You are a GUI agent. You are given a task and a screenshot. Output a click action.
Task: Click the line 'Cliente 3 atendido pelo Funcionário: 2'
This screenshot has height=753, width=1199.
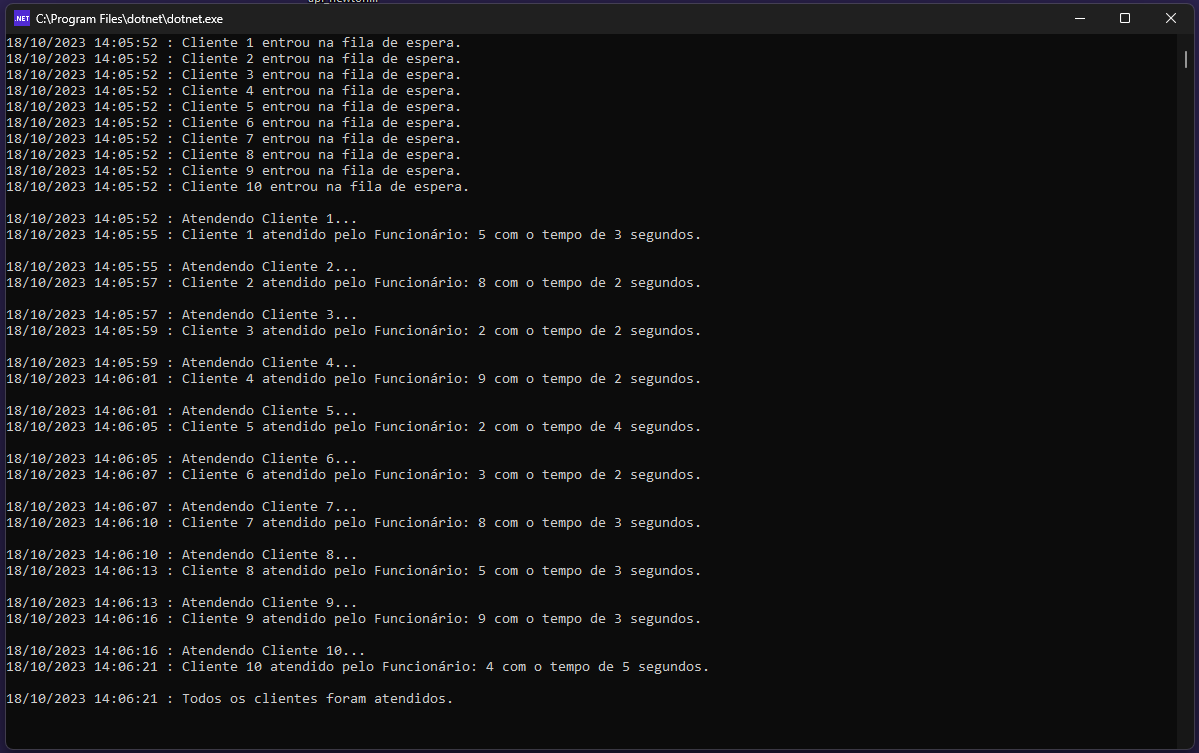tap(353, 332)
